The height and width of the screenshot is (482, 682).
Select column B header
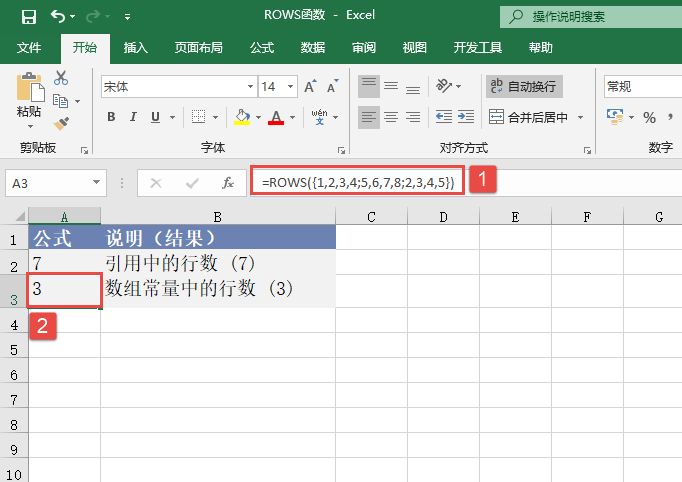218,216
